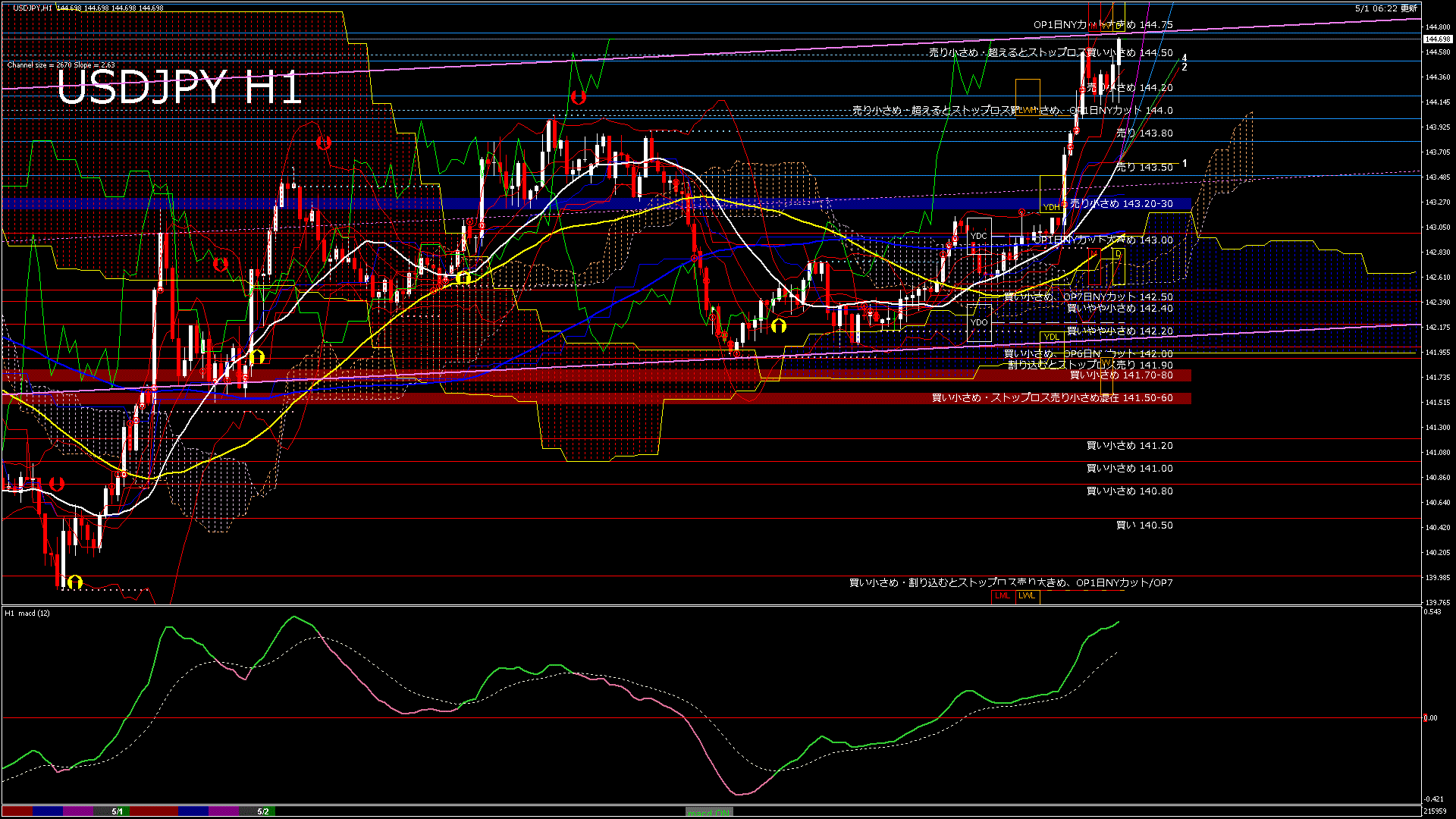Click the 買い小さめ 141.00 label
The image size is (1456, 819).
click(1129, 469)
